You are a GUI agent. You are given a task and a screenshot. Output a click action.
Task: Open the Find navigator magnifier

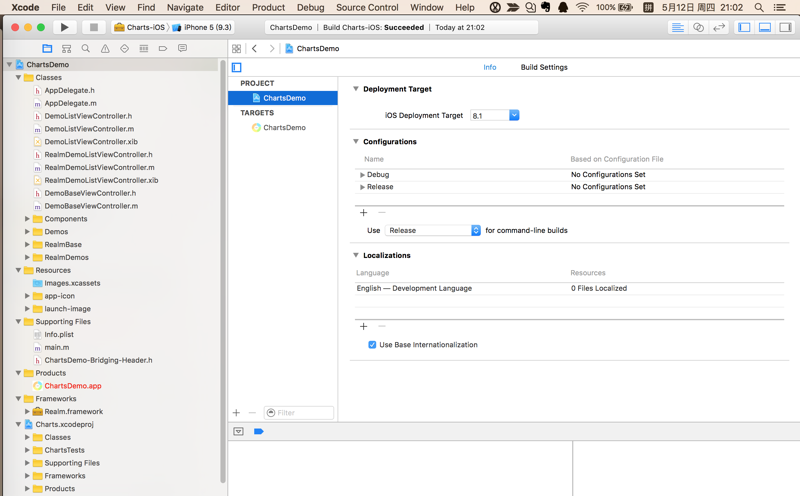[x=86, y=48]
